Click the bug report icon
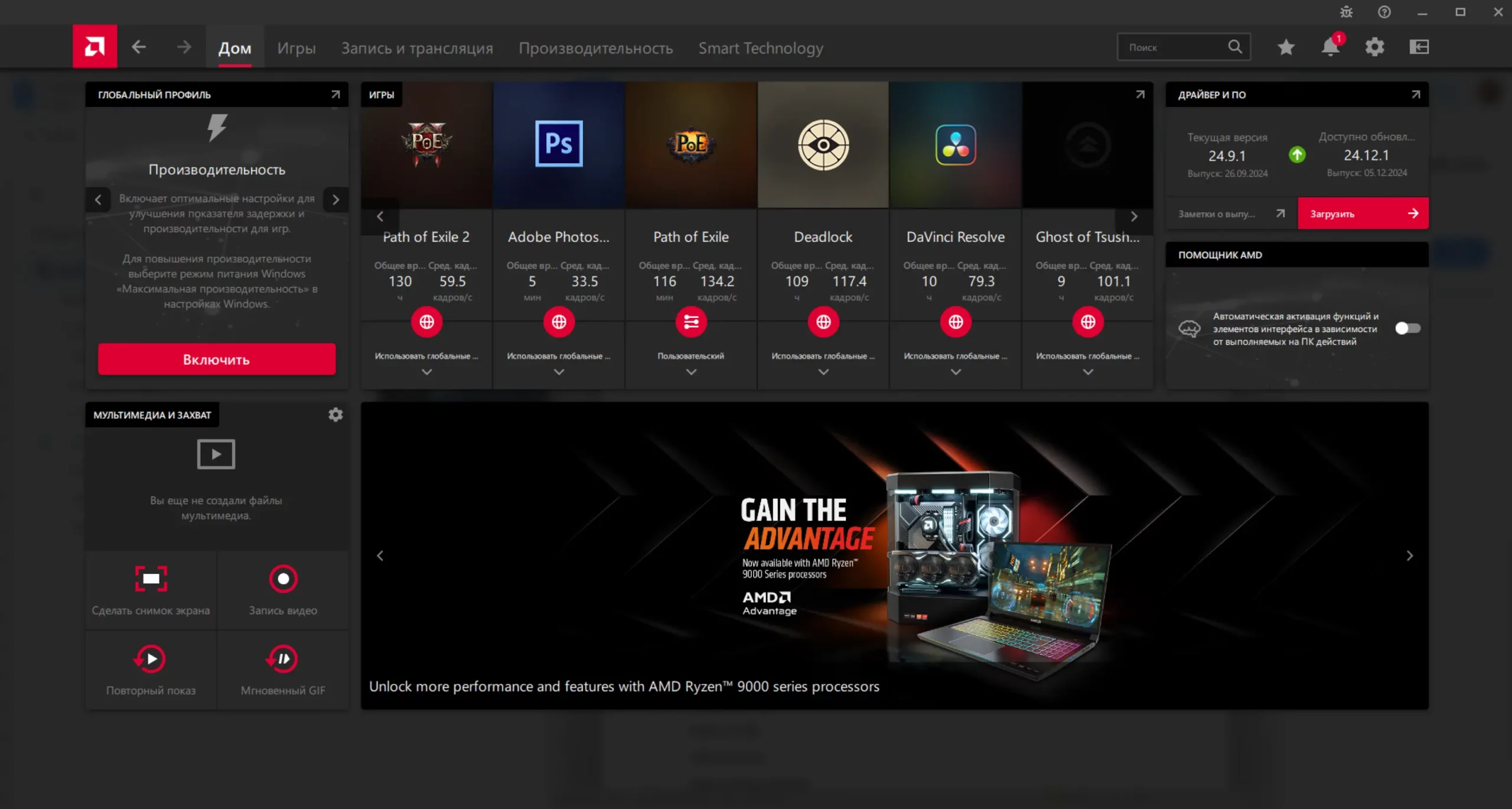The width and height of the screenshot is (1512, 809). coord(1346,12)
